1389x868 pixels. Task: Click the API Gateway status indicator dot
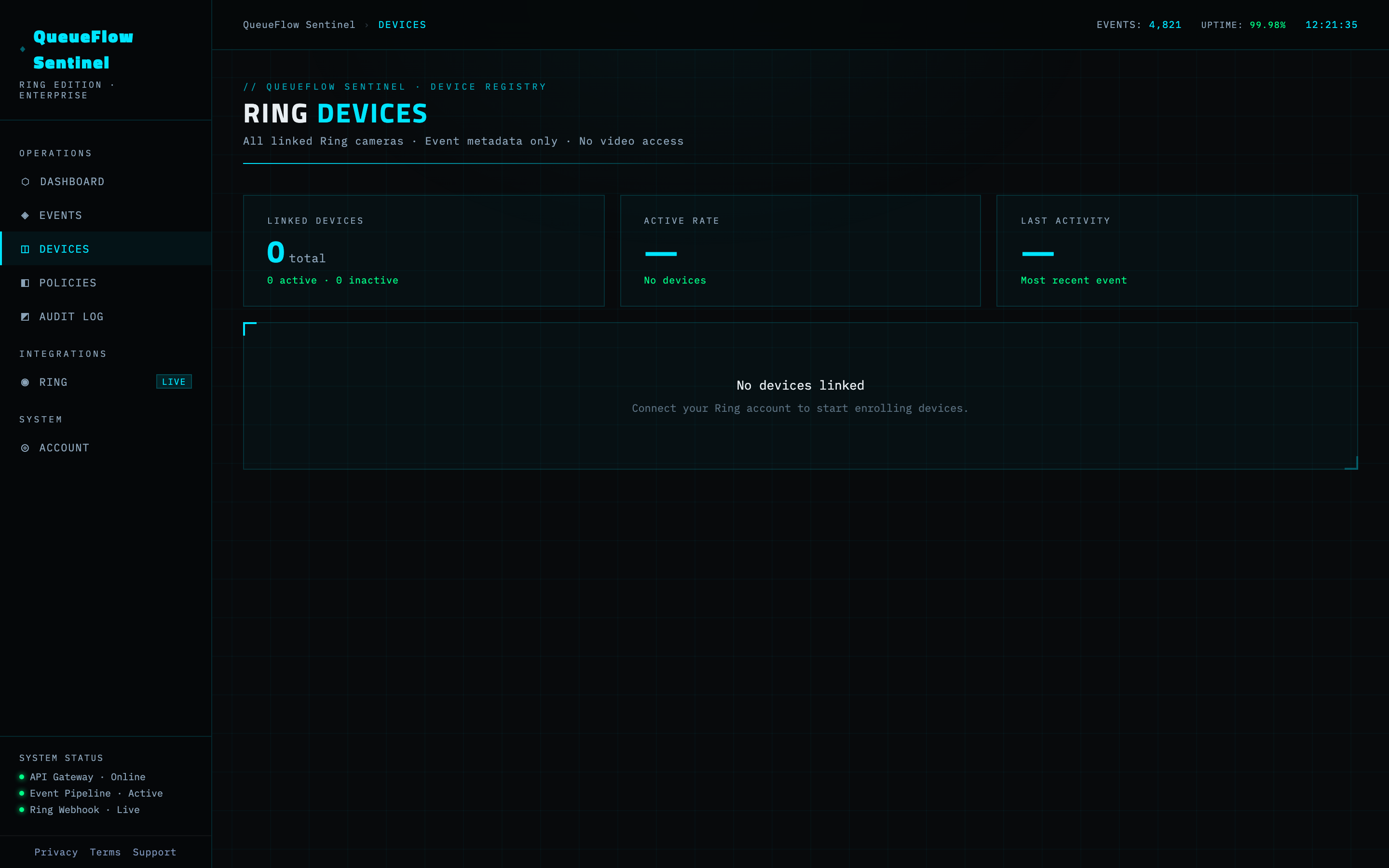click(21, 777)
